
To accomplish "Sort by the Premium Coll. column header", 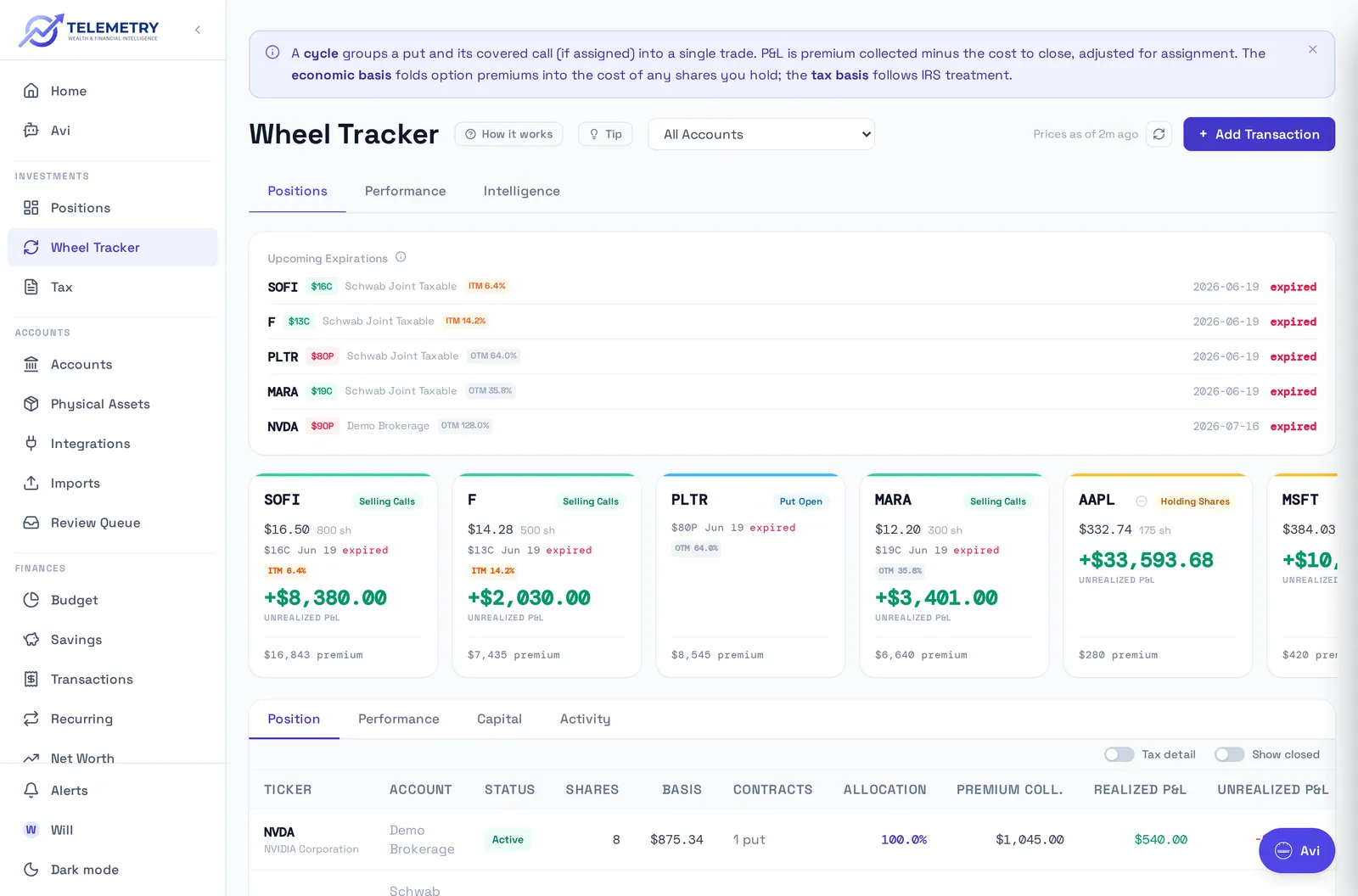I will (x=1010, y=790).
